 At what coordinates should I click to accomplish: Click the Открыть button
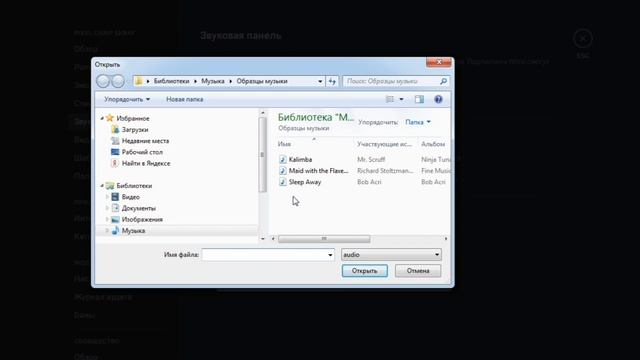(364, 271)
